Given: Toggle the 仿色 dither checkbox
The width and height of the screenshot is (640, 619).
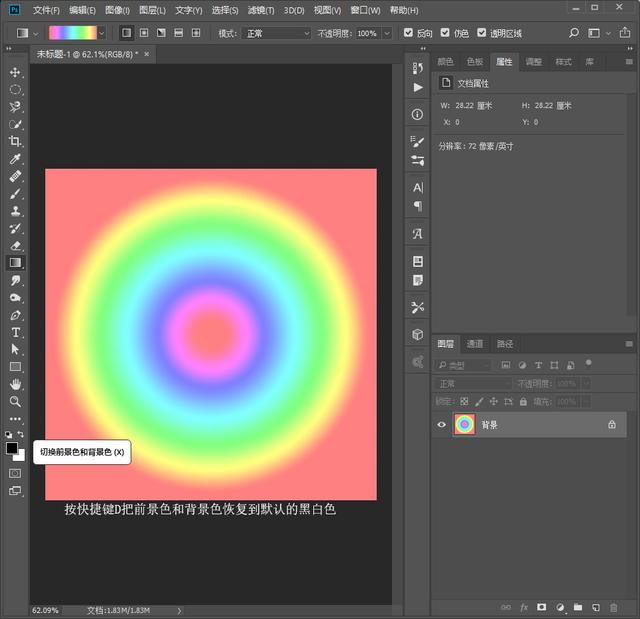Looking at the screenshot, I should [445, 33].
